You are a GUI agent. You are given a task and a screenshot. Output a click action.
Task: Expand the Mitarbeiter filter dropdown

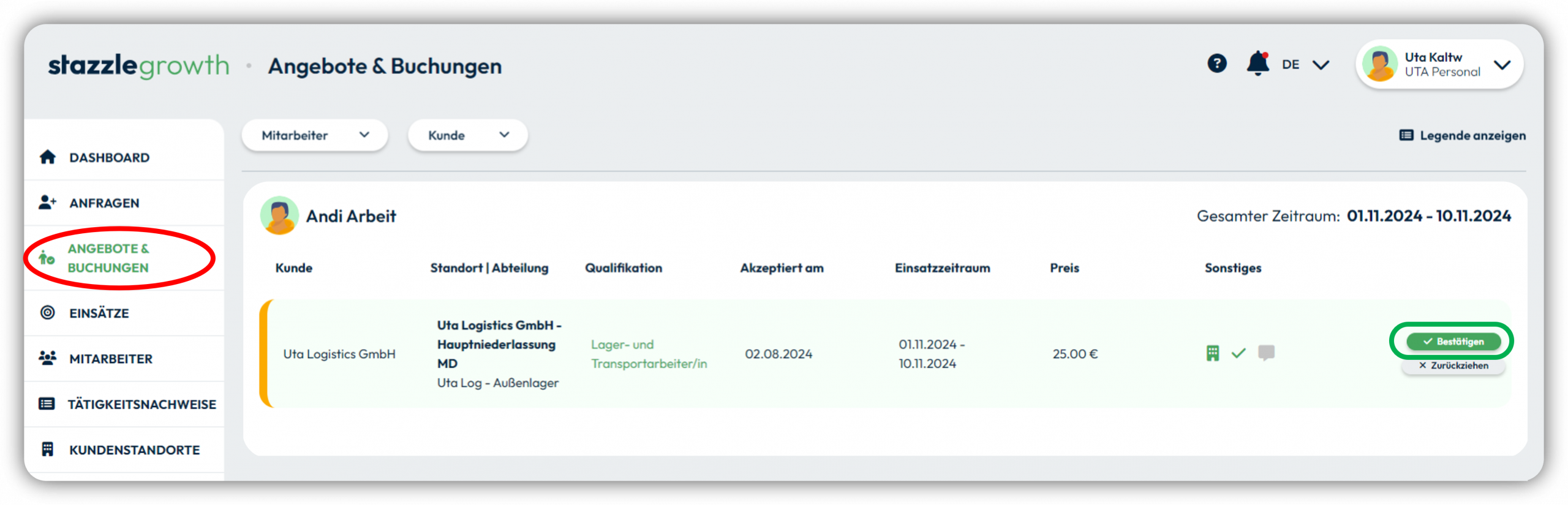315,135
